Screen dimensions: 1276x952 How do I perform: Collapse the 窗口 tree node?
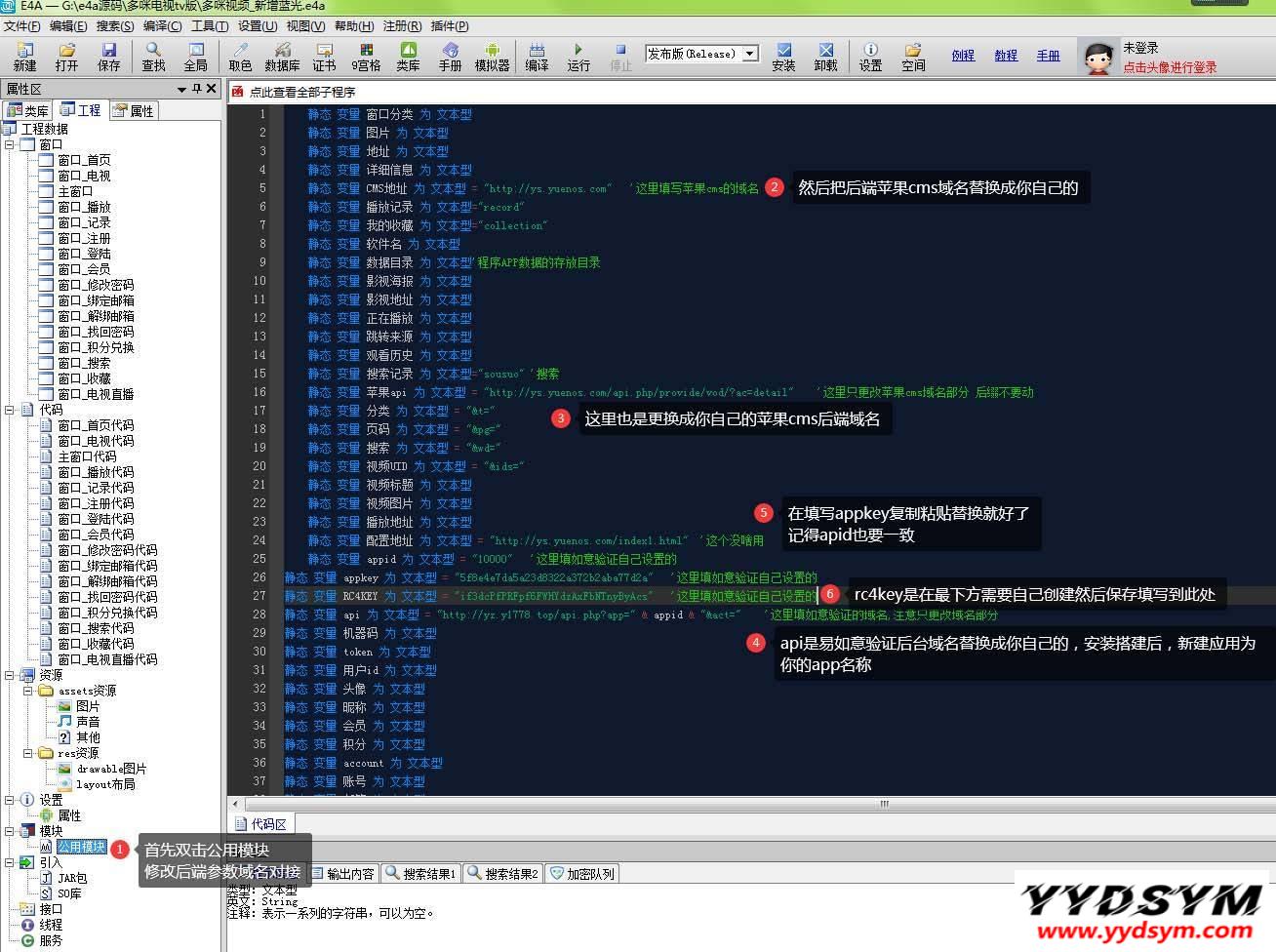[x=10, y=144]
